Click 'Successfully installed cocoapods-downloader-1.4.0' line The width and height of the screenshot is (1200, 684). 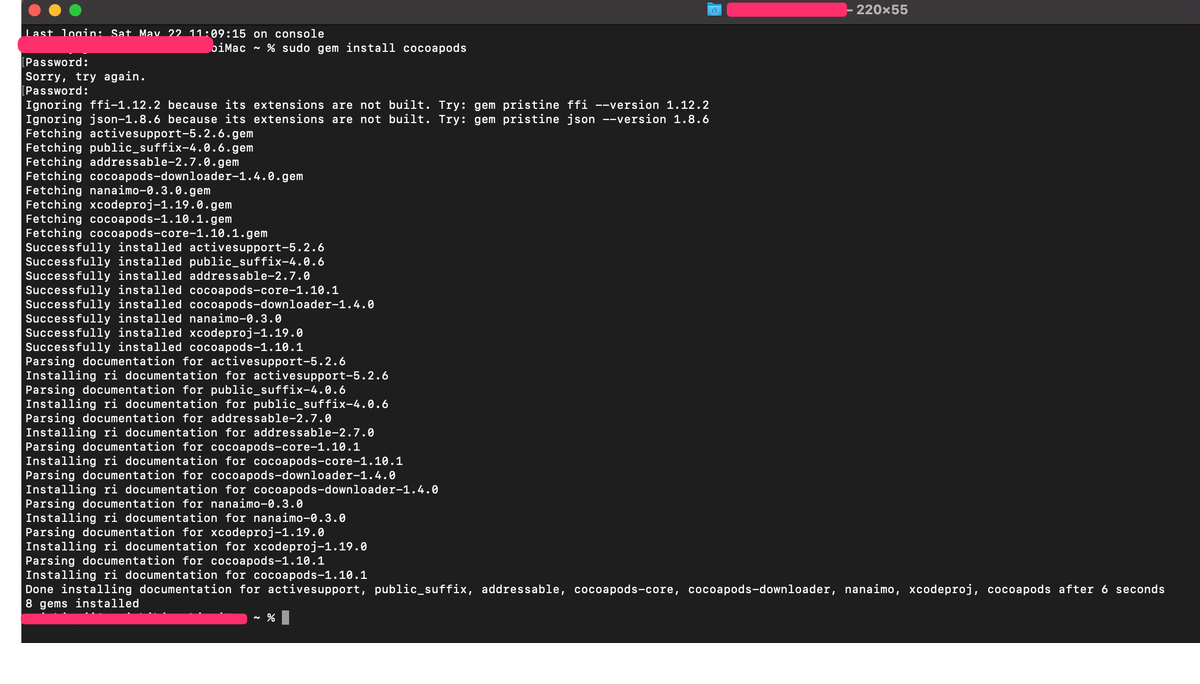[200, 304]
